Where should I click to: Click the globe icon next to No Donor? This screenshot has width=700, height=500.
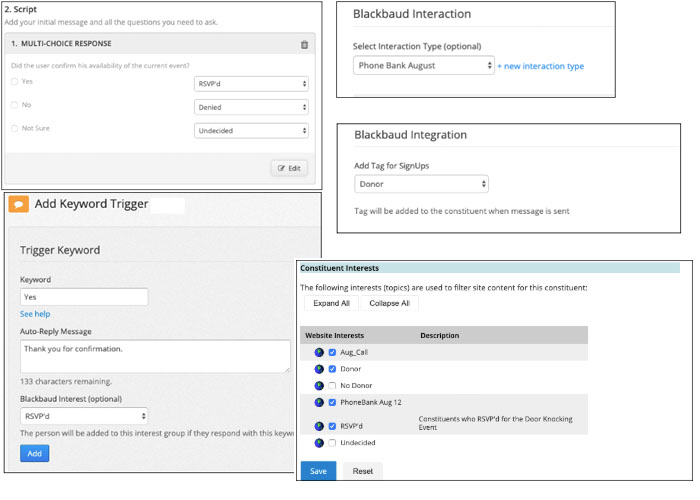click(319, 385)
